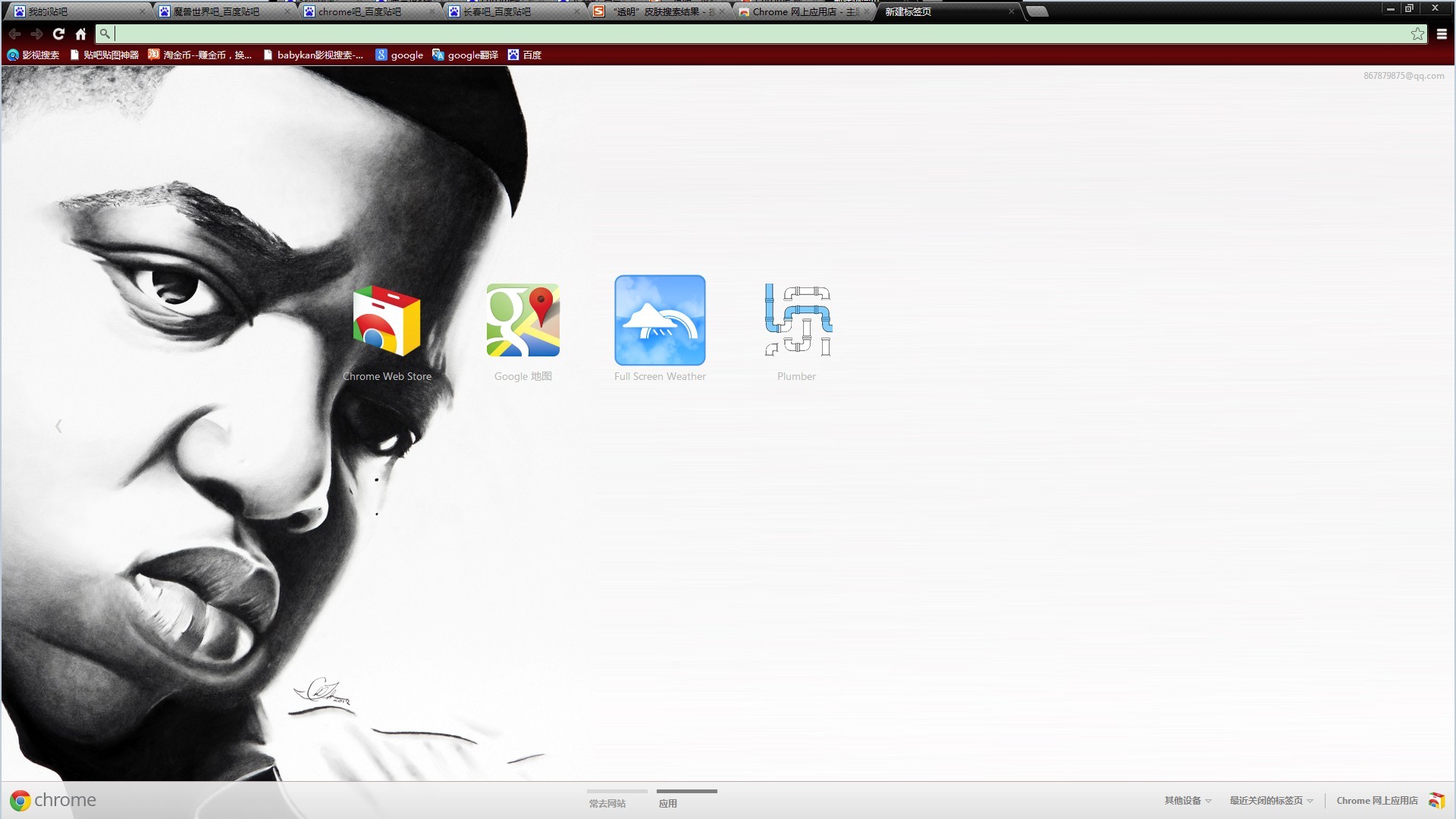Screen dimensions: 1456x819
Task: Launch the Google Maps app icon
Action: point(523,321)
